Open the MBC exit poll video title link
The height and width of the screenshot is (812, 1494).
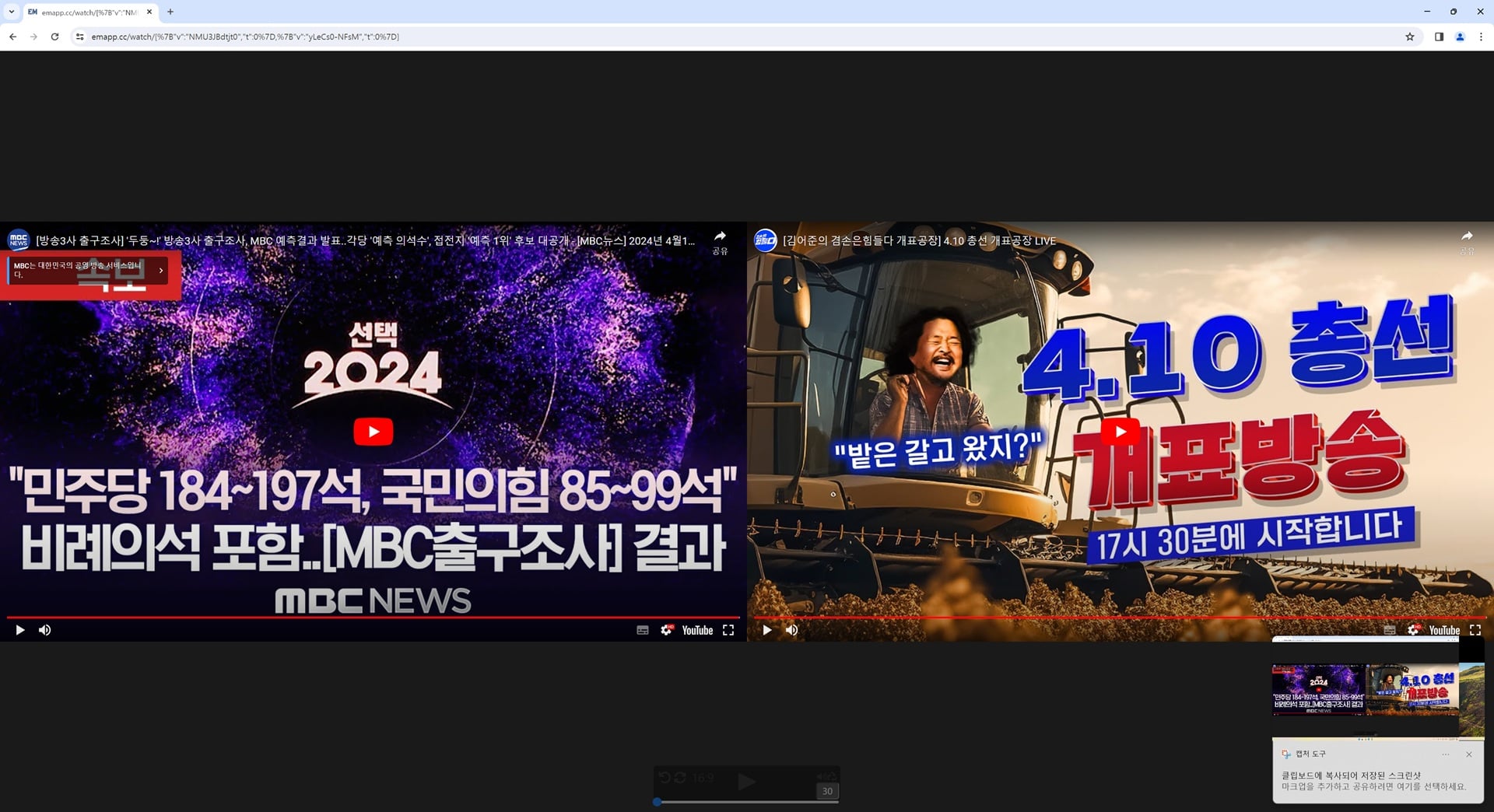(x=366, y=241)
